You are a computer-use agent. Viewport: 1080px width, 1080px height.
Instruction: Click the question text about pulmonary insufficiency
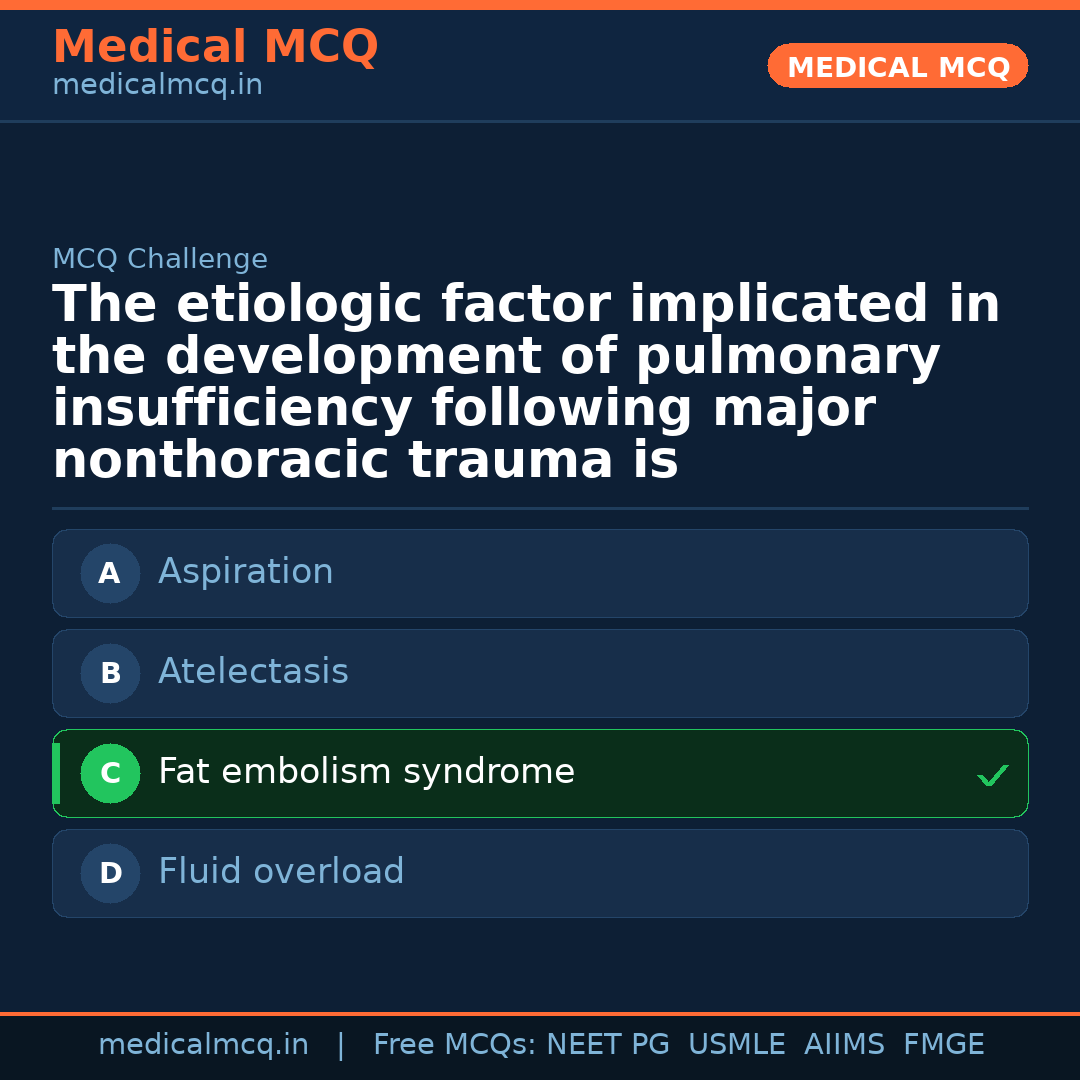click(526, 382)
